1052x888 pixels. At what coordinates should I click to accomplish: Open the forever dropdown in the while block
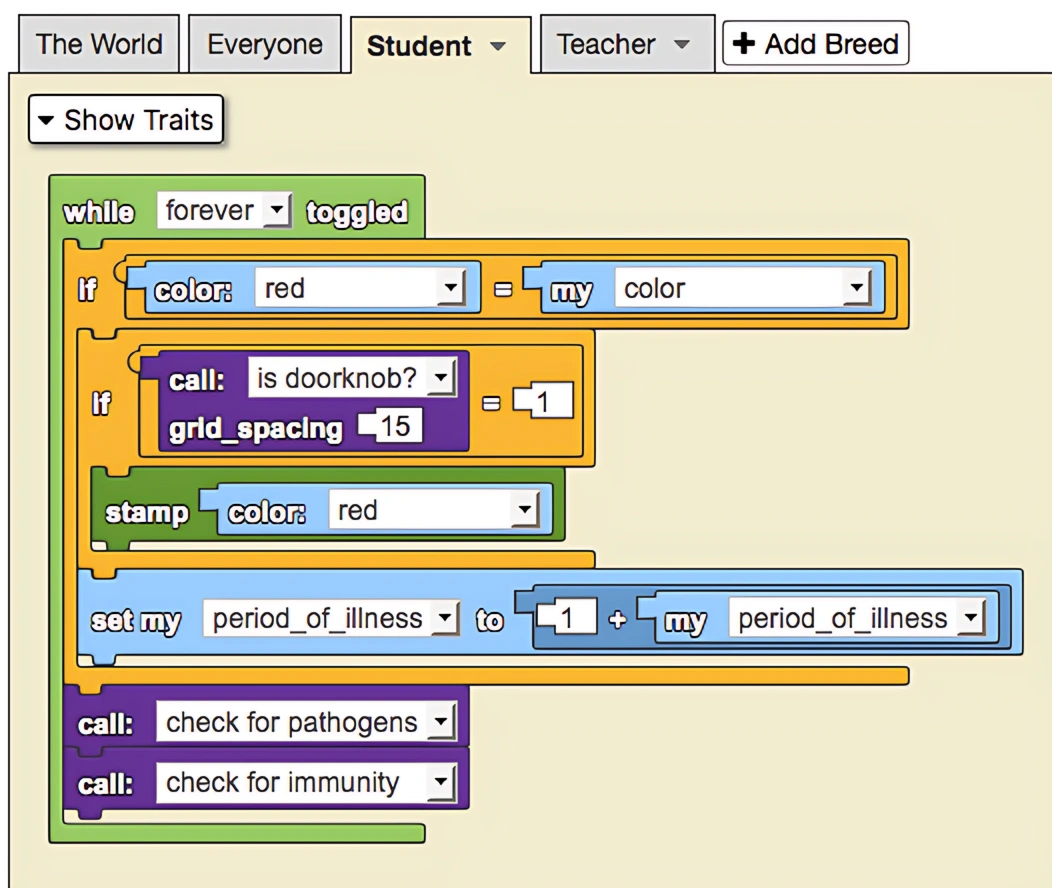click(x=276, y=210)
